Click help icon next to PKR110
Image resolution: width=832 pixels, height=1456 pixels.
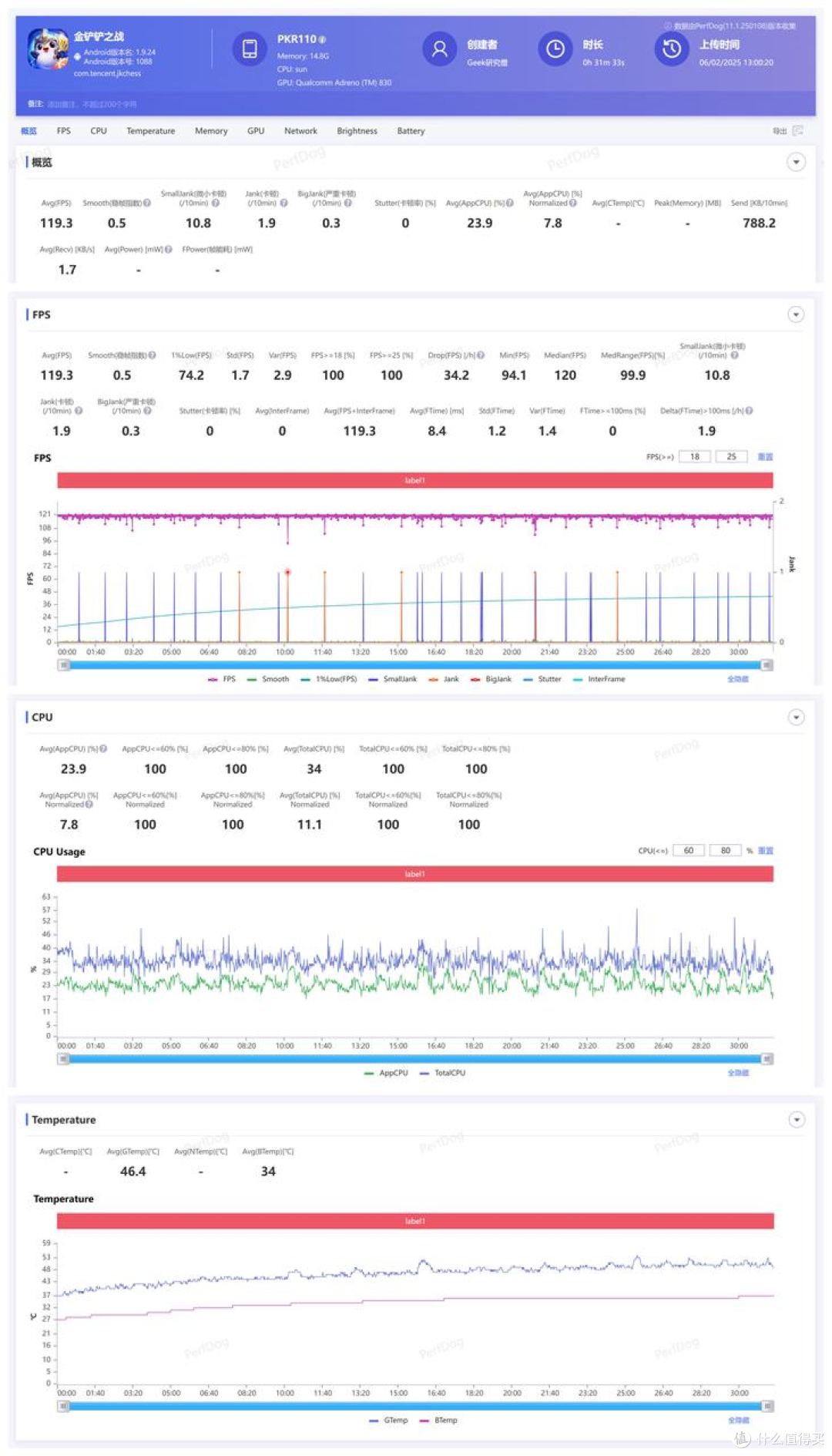coord(323,39)
